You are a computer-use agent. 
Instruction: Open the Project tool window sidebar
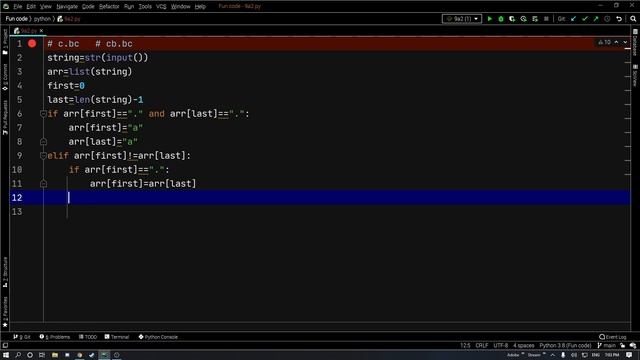[5, 42]
